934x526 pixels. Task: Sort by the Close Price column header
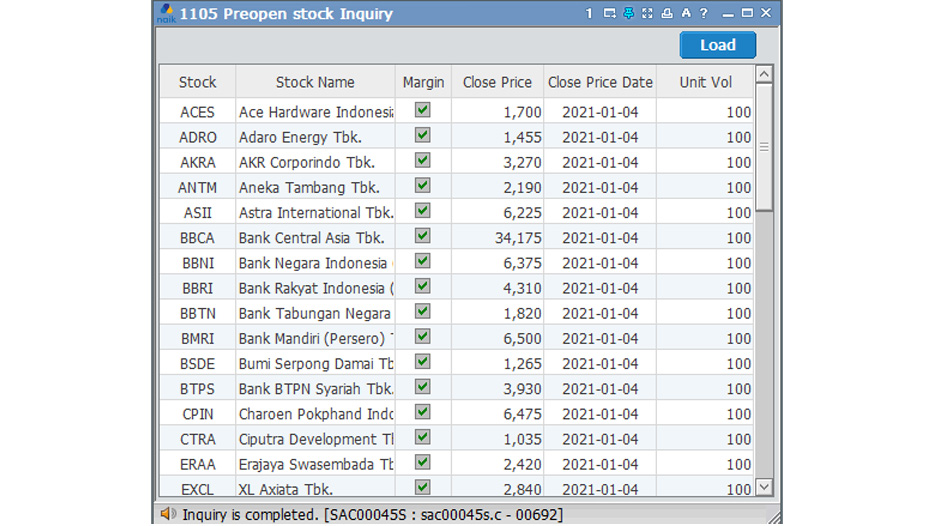click(497, 82)
